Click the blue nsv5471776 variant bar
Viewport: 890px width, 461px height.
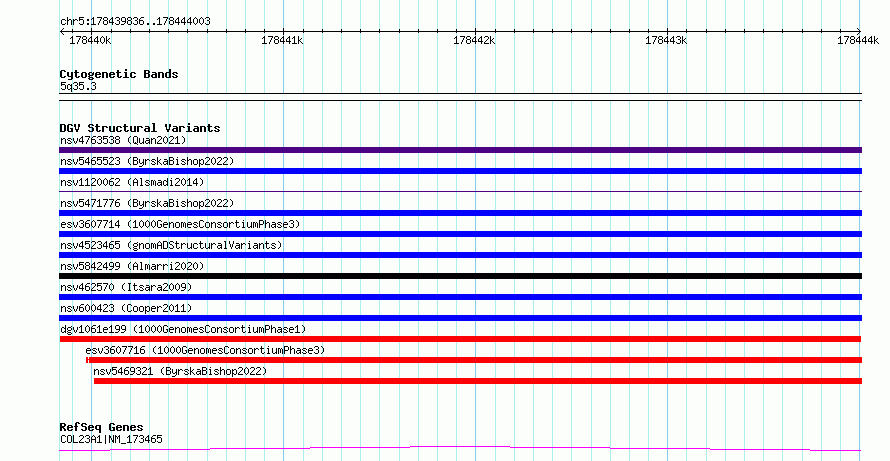(460, 213)
